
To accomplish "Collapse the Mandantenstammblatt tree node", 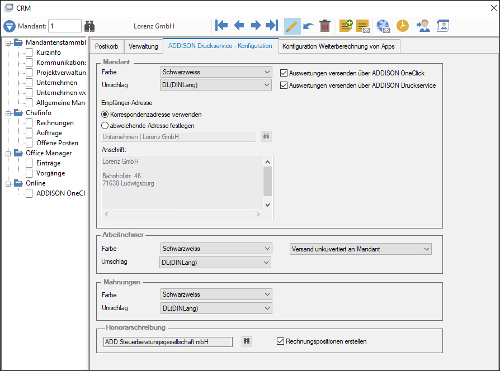I will (8, 43).
